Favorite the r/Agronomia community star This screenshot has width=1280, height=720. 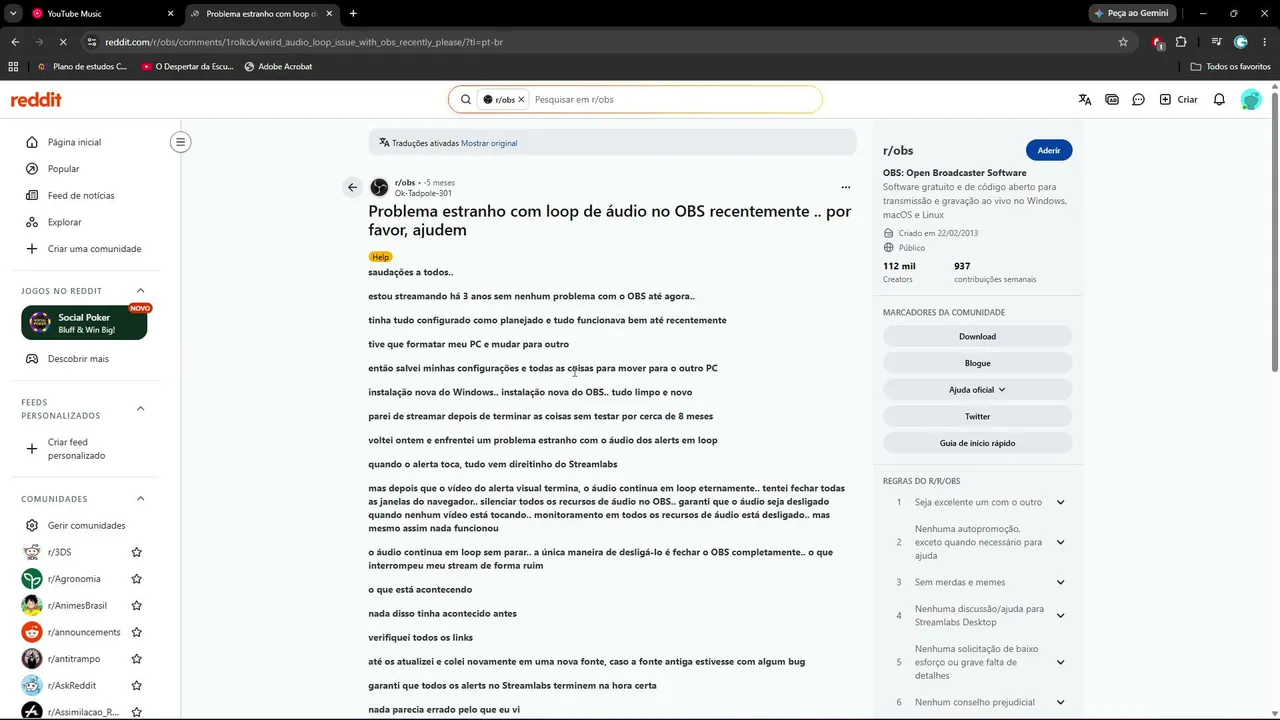pyautogui.click(x=137, y=579)
